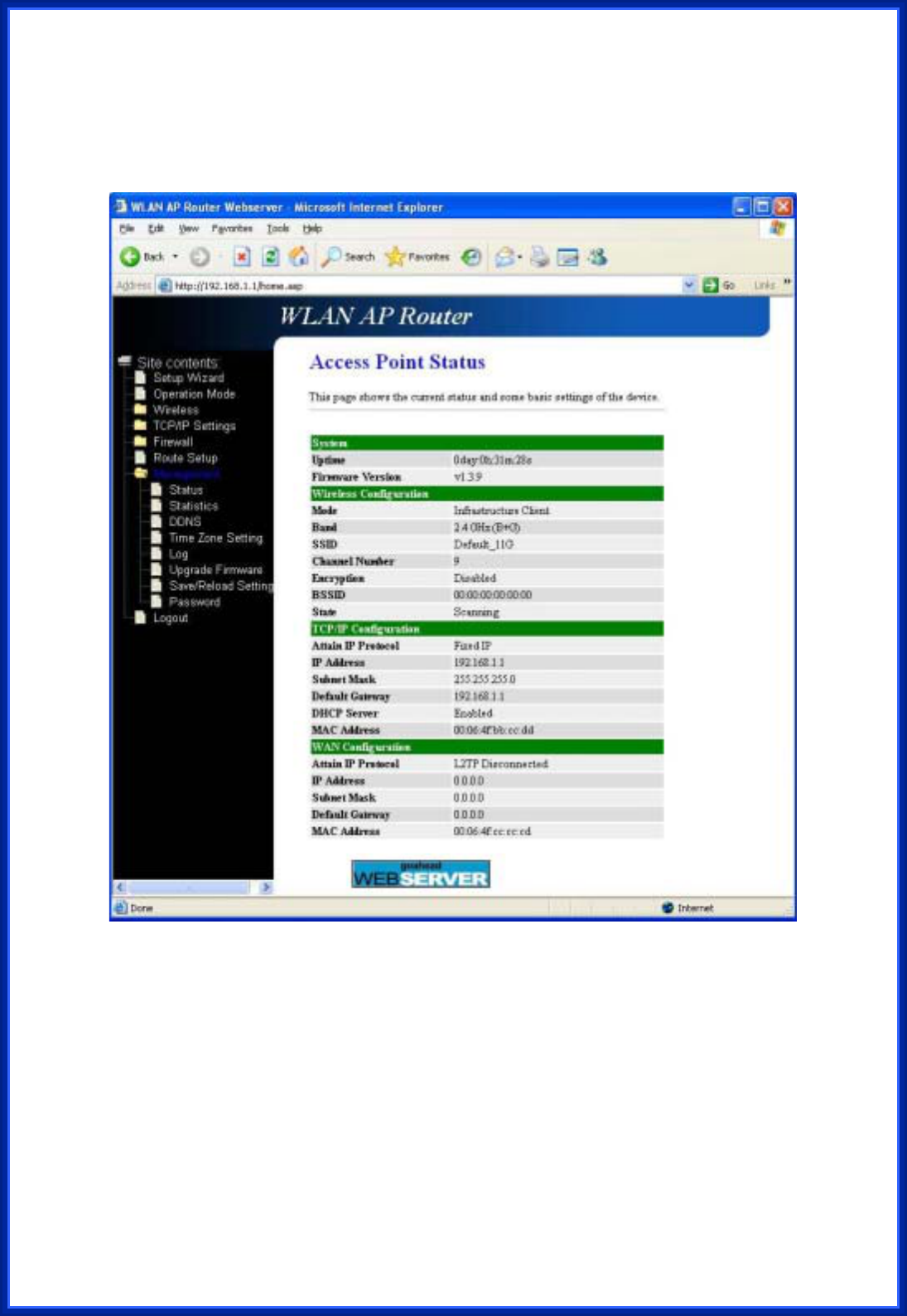Click the Windows logo throbber icon

tap(777, 228)
